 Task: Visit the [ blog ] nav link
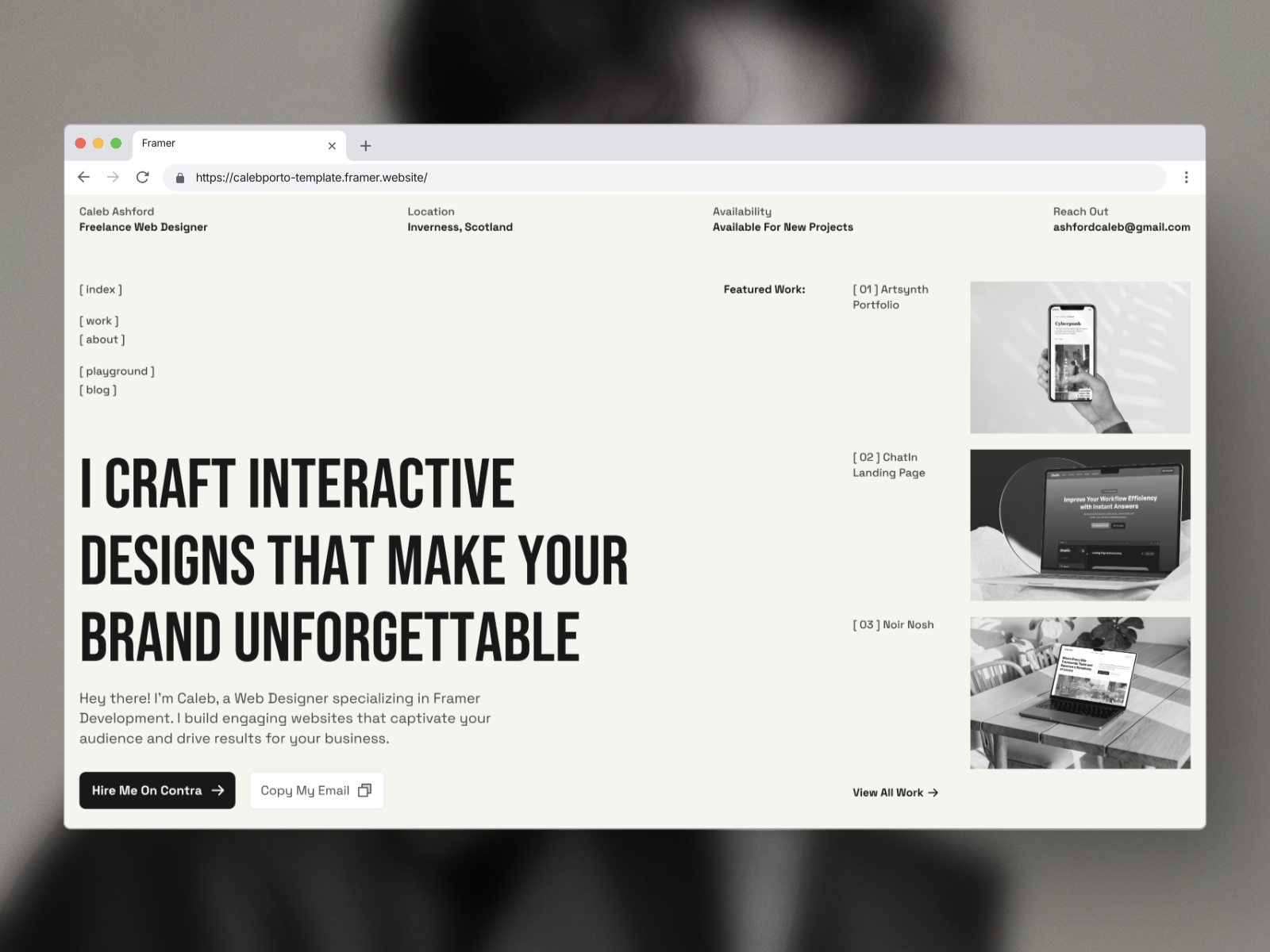(98, 390)
